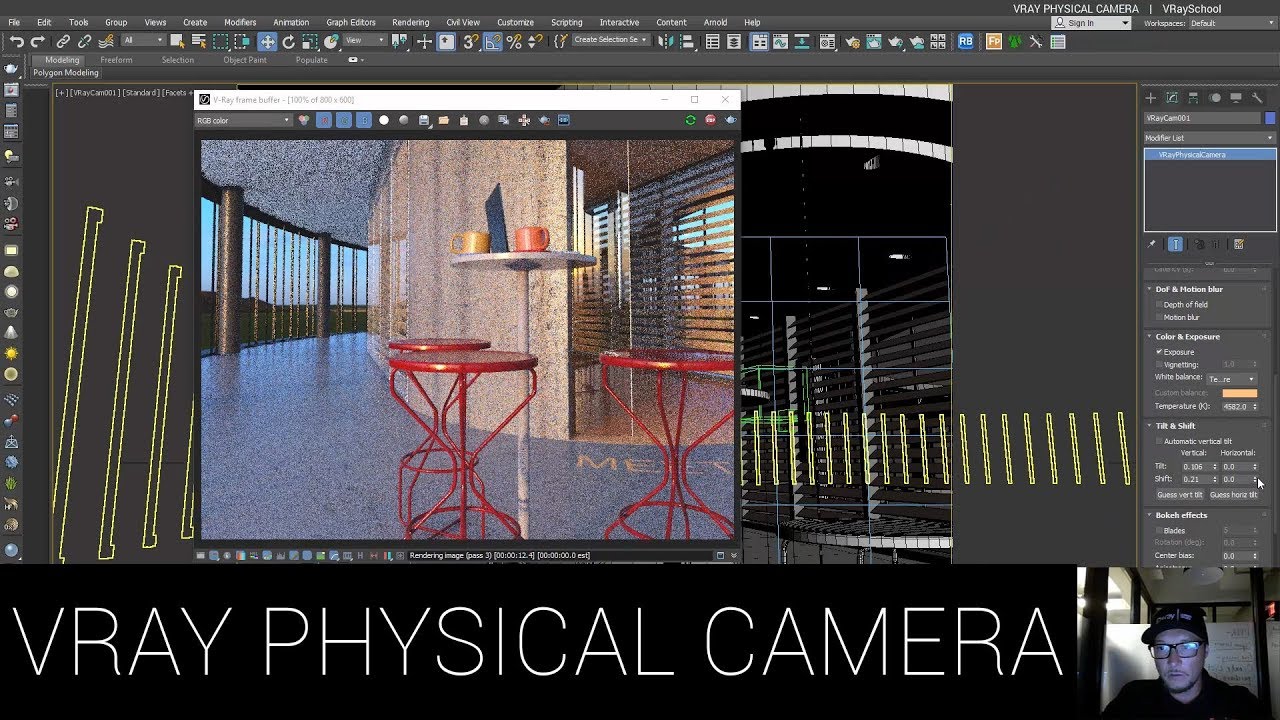Open the Modifiers menu
This screenshot has width=1280, height=720.
point(240,22)
